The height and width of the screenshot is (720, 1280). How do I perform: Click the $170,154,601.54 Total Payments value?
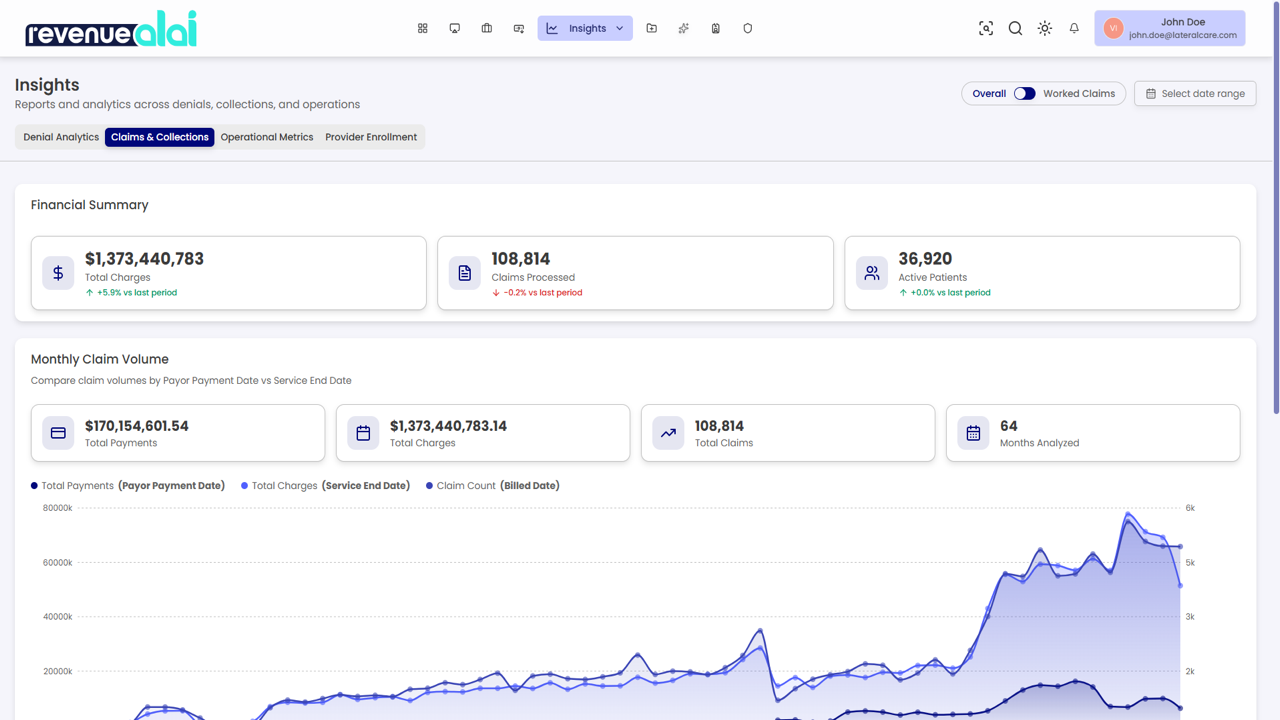[137, 426]
